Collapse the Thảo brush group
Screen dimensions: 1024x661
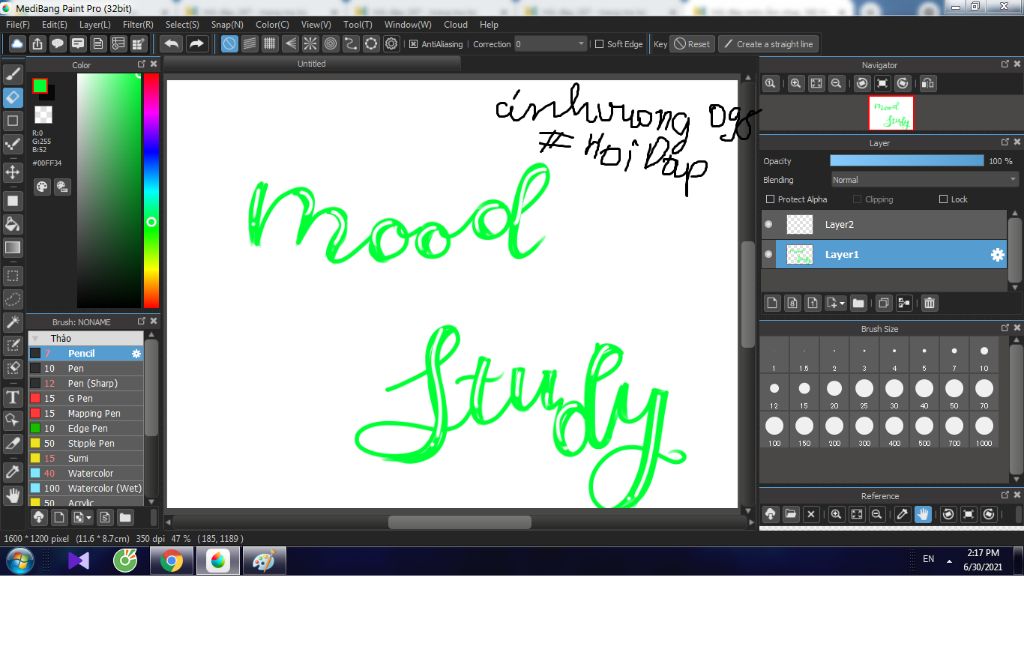tap(36, 338)
